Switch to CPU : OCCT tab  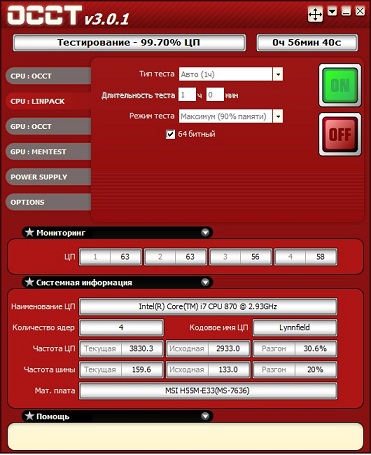[48, 76]
